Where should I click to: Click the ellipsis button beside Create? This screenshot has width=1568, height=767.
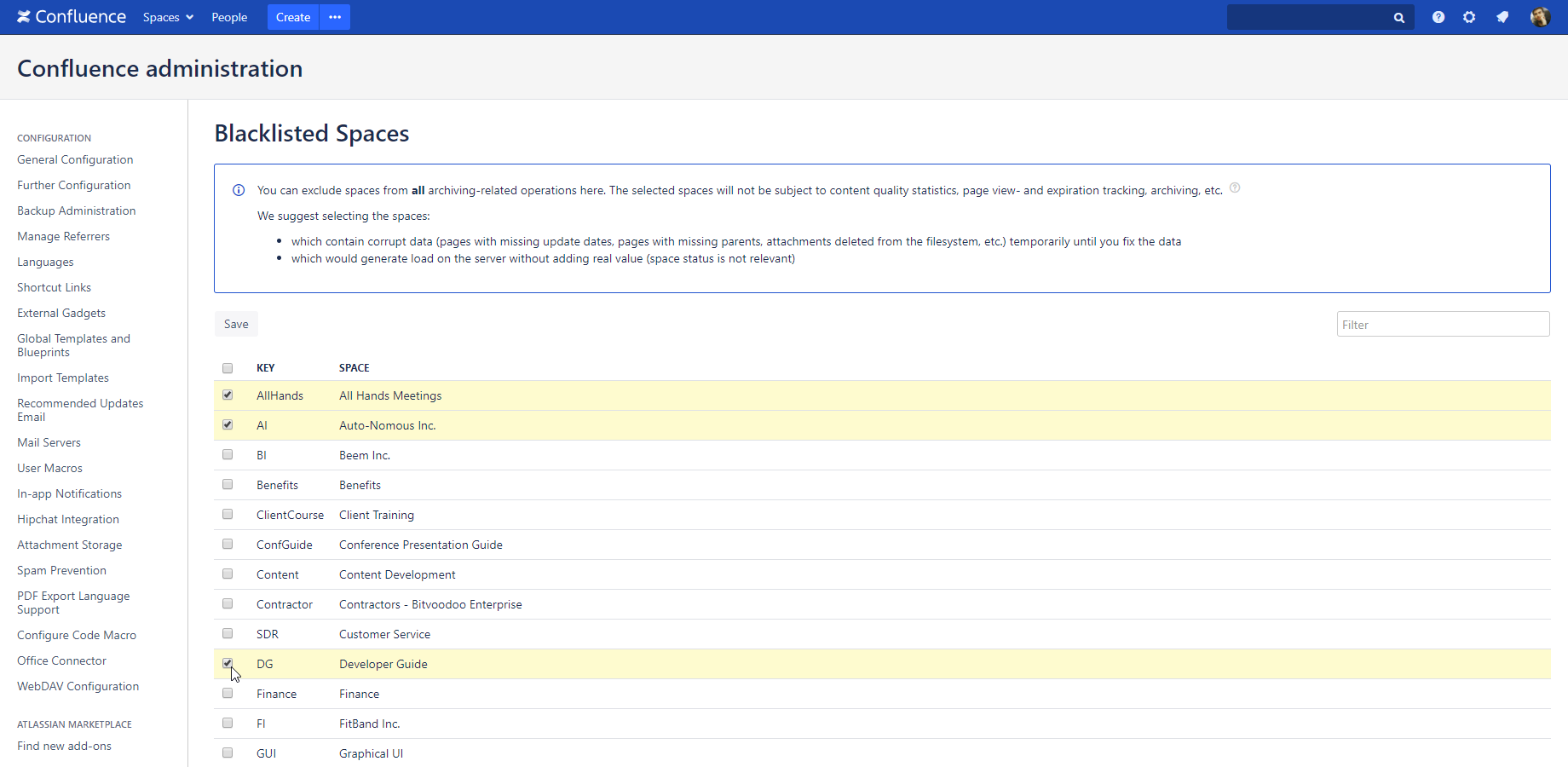[335, 17]
